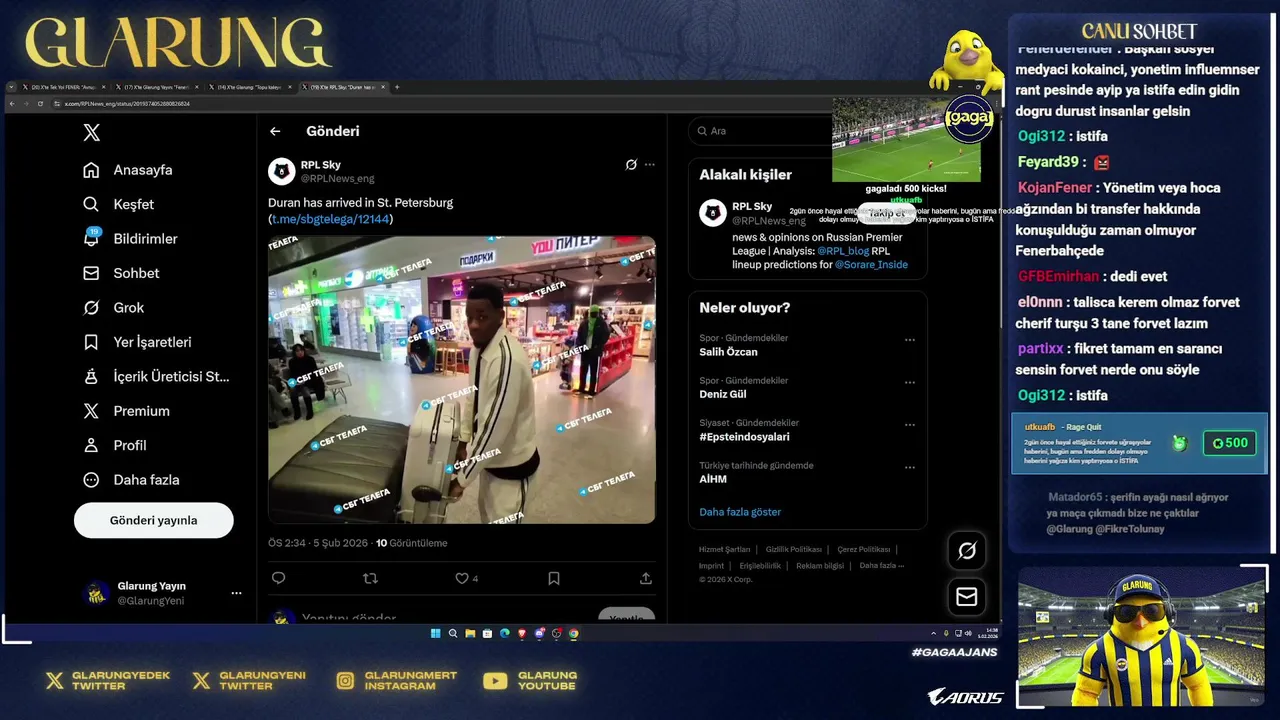Open Chrome from the taskbar
This screenshot has width=1280, height=720.
pyautogui.click(x=574, y=633)
